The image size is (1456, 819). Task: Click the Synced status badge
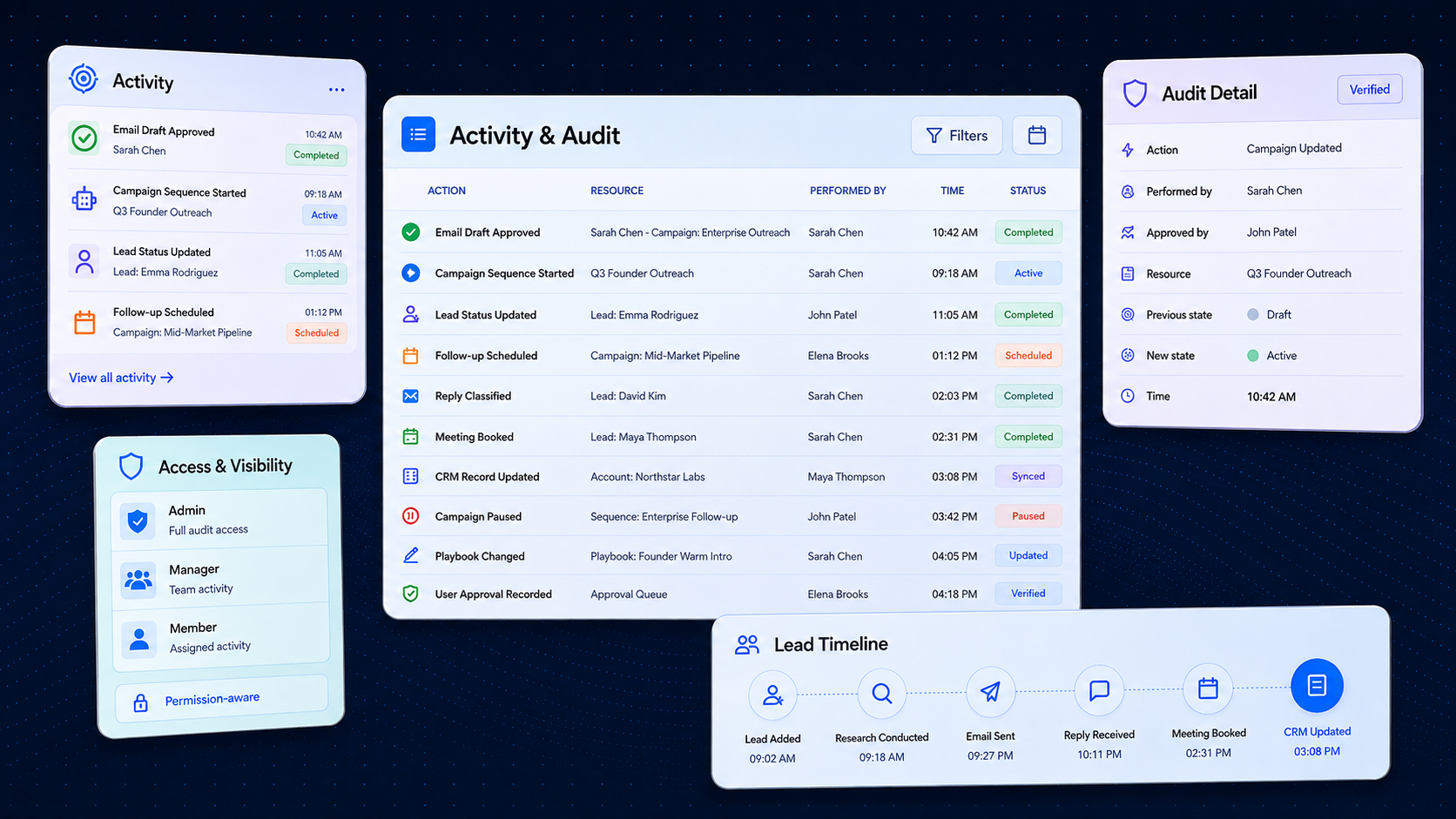[x=1028, y=476]
